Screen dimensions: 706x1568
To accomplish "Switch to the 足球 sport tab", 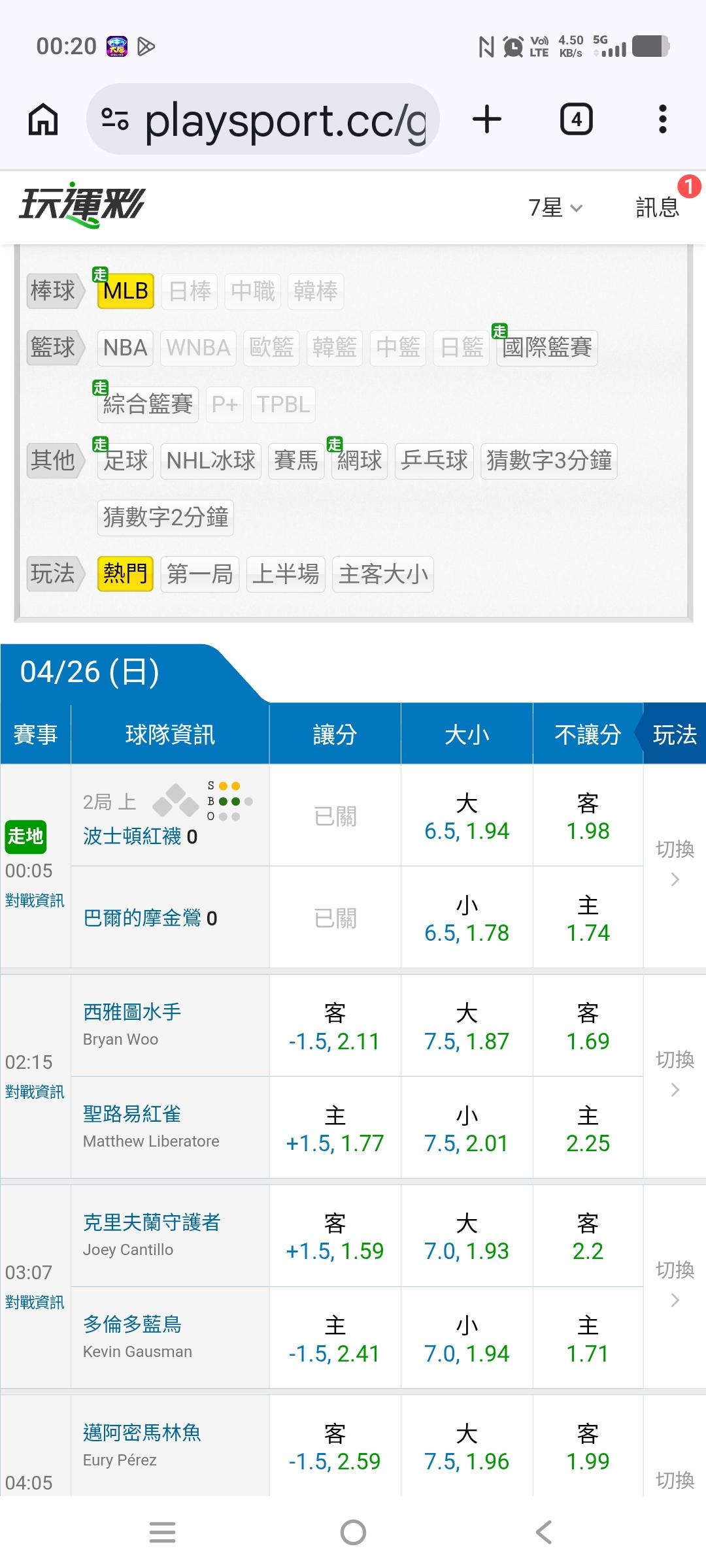I will pos(126,461).
